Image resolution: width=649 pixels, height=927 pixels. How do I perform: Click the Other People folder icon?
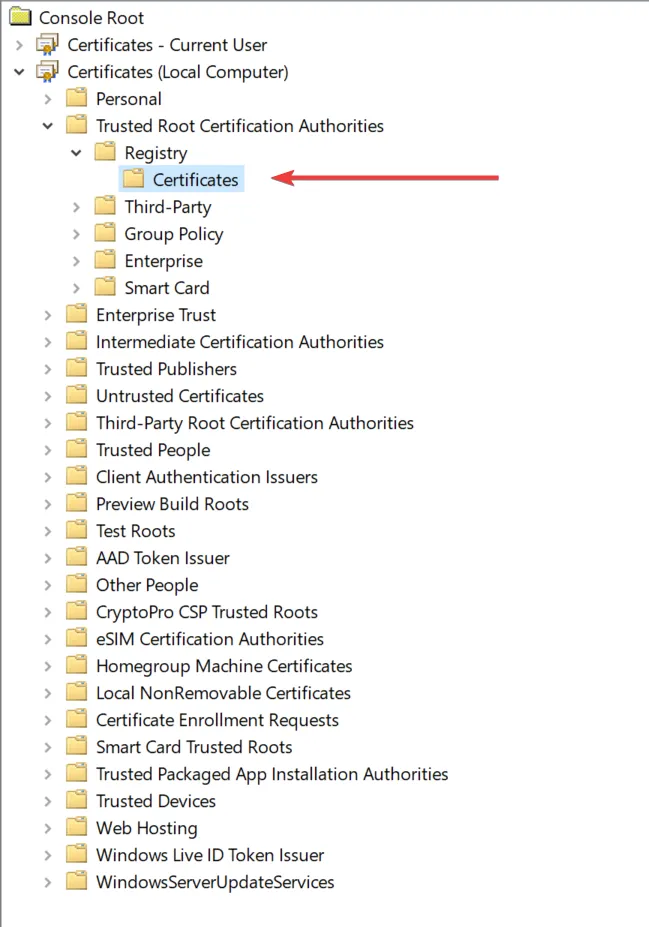pos(76,584)
